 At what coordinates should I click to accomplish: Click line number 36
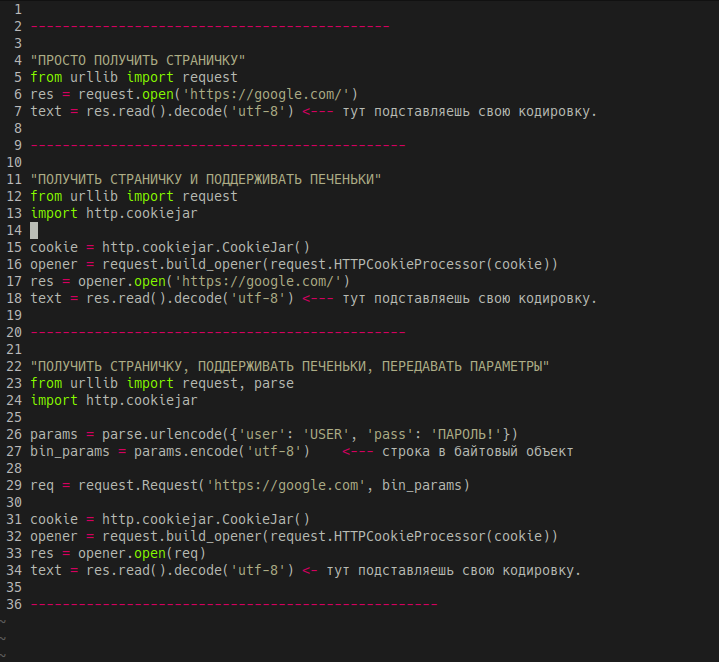[14, 604]
